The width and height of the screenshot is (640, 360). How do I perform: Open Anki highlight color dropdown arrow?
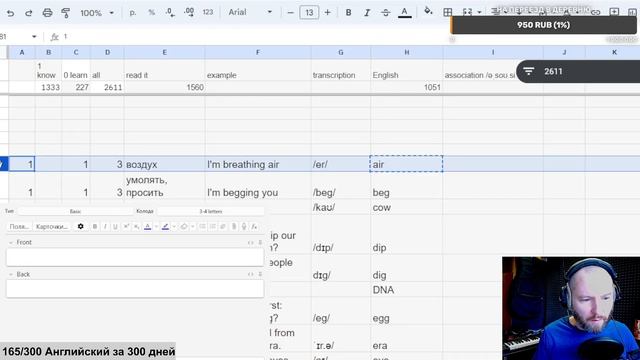click(174, 227)
